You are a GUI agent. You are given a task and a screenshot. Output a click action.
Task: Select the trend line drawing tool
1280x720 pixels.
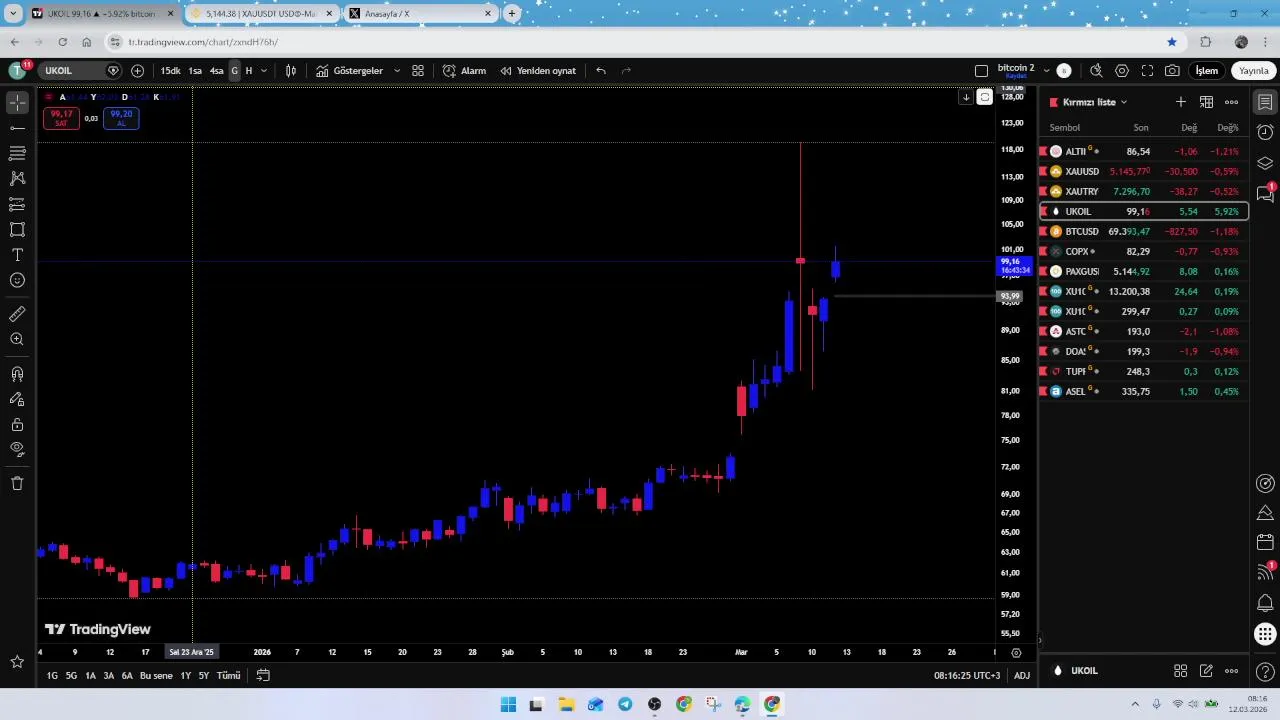(x=17, y=128)
